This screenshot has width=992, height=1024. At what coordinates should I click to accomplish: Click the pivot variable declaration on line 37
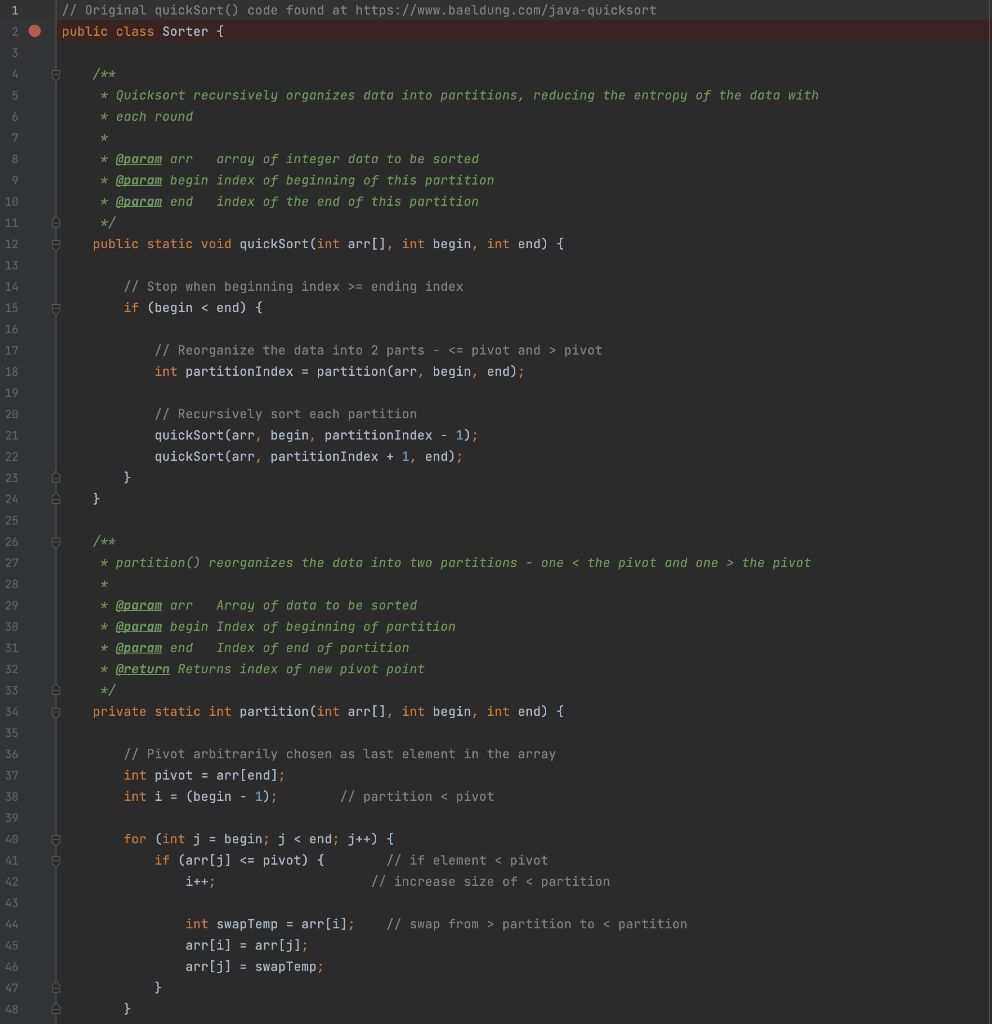coord(176,775)
